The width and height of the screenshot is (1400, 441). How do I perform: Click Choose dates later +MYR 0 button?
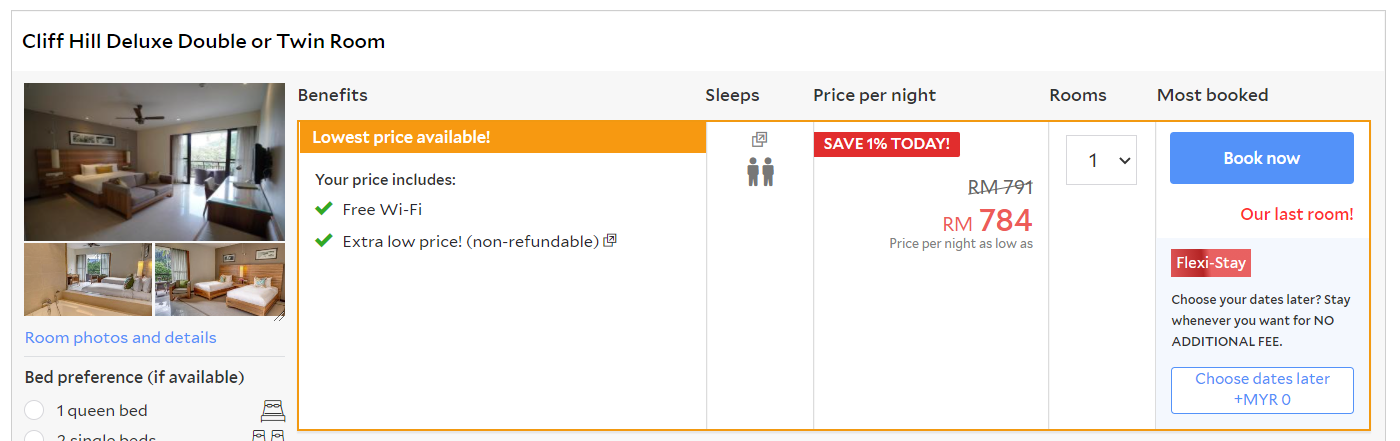tap(1262, 390)
